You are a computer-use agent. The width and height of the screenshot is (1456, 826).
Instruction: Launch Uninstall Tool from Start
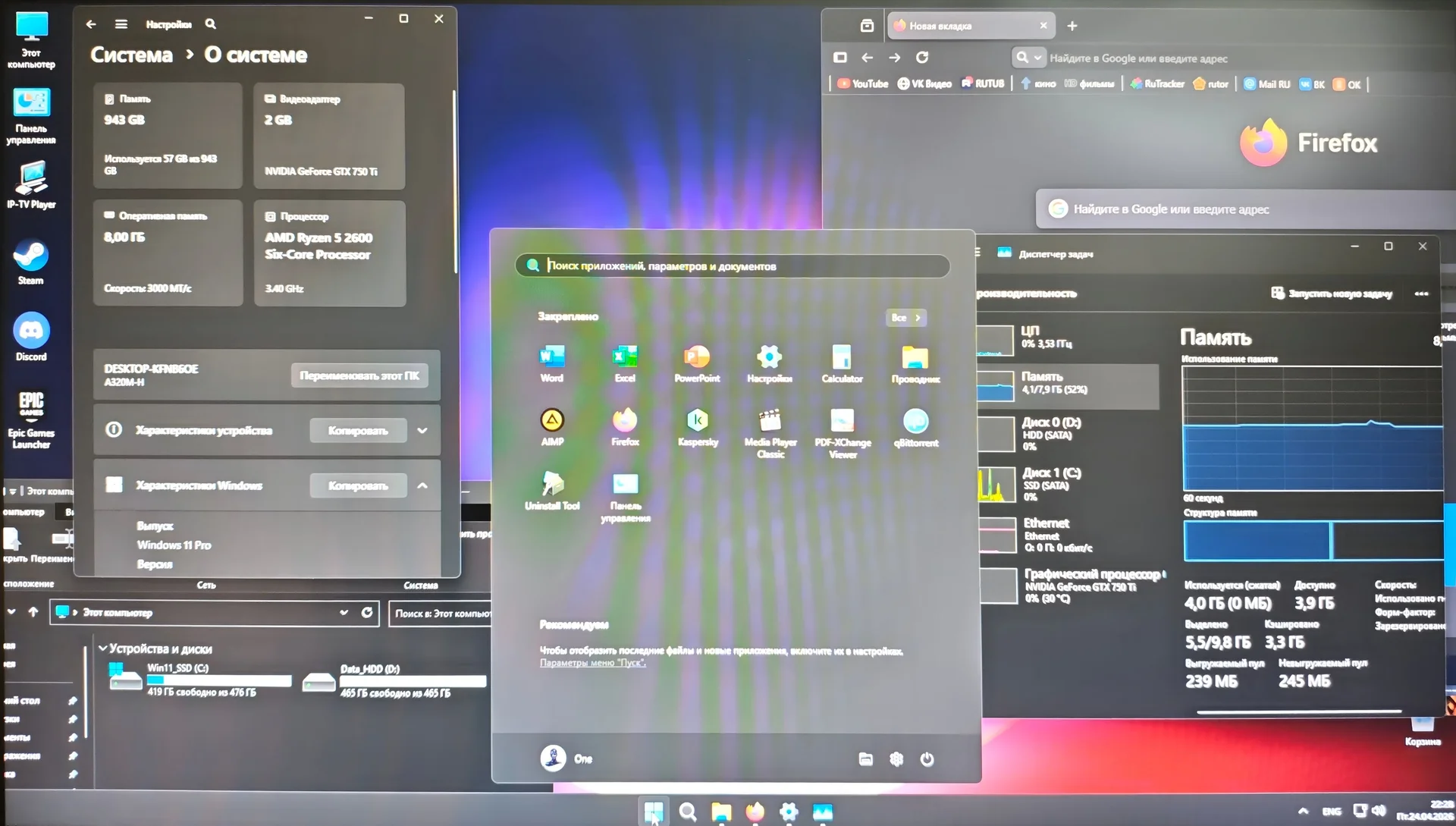552,491
